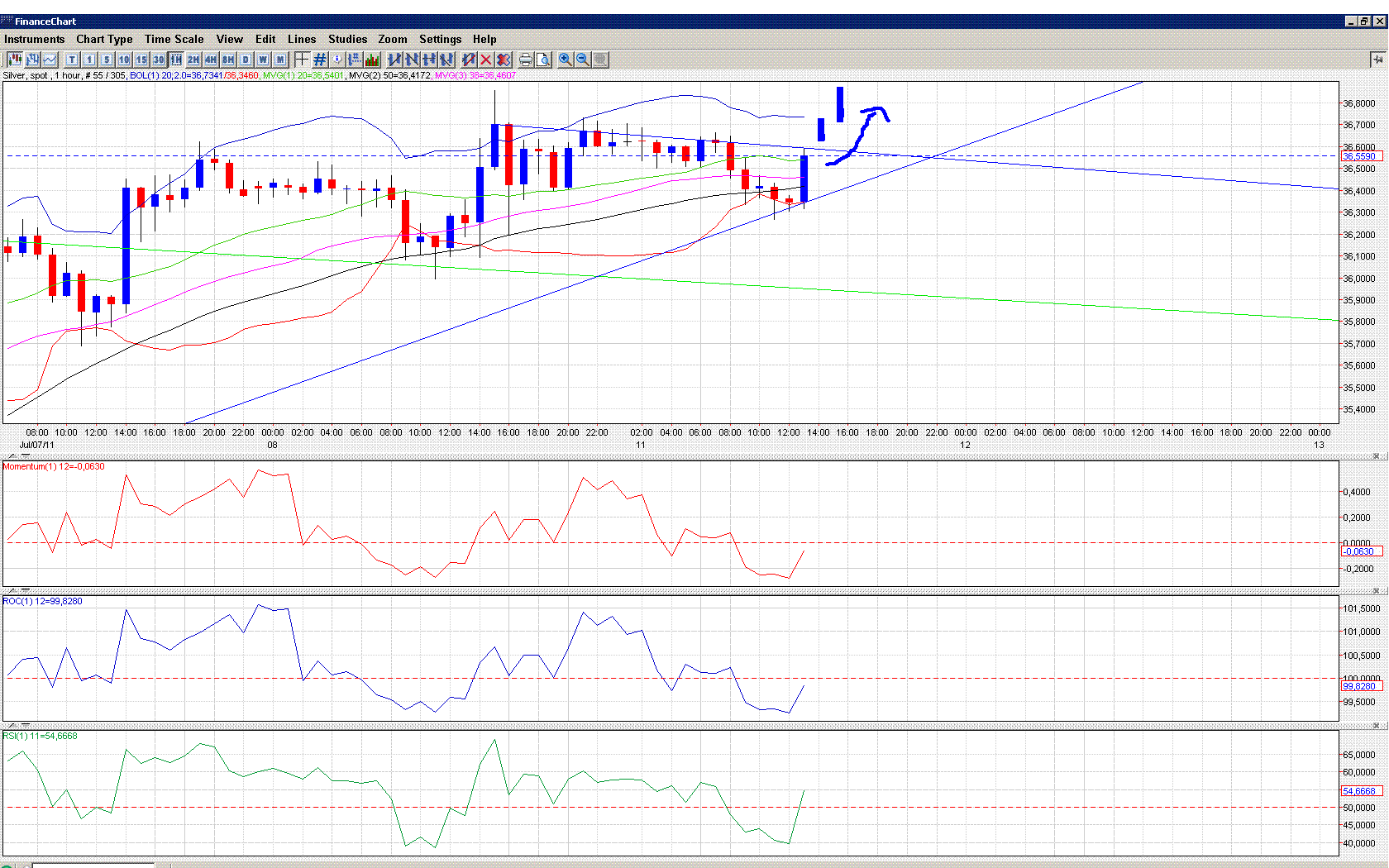This screenshot has width=1389, height=868.
Task: Set the 15-minute time scale
Action: point(141,60)
